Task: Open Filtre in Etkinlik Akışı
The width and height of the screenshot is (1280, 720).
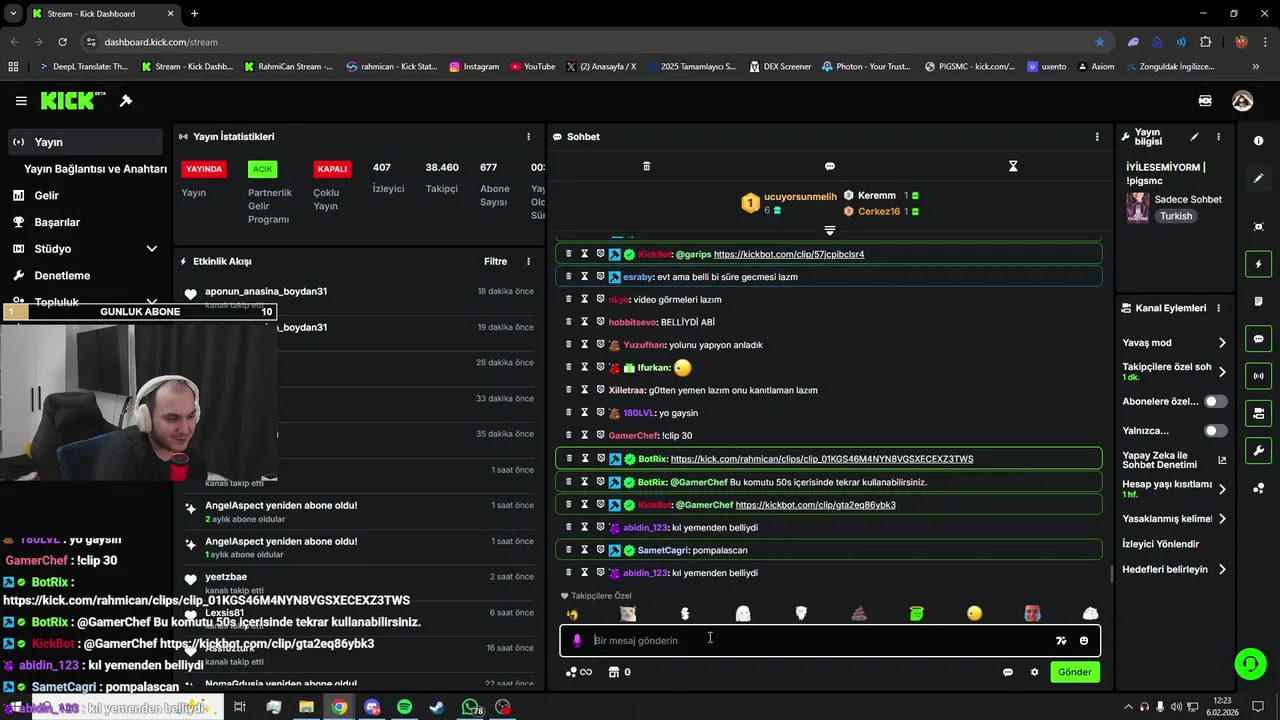Action: [496, 262]
